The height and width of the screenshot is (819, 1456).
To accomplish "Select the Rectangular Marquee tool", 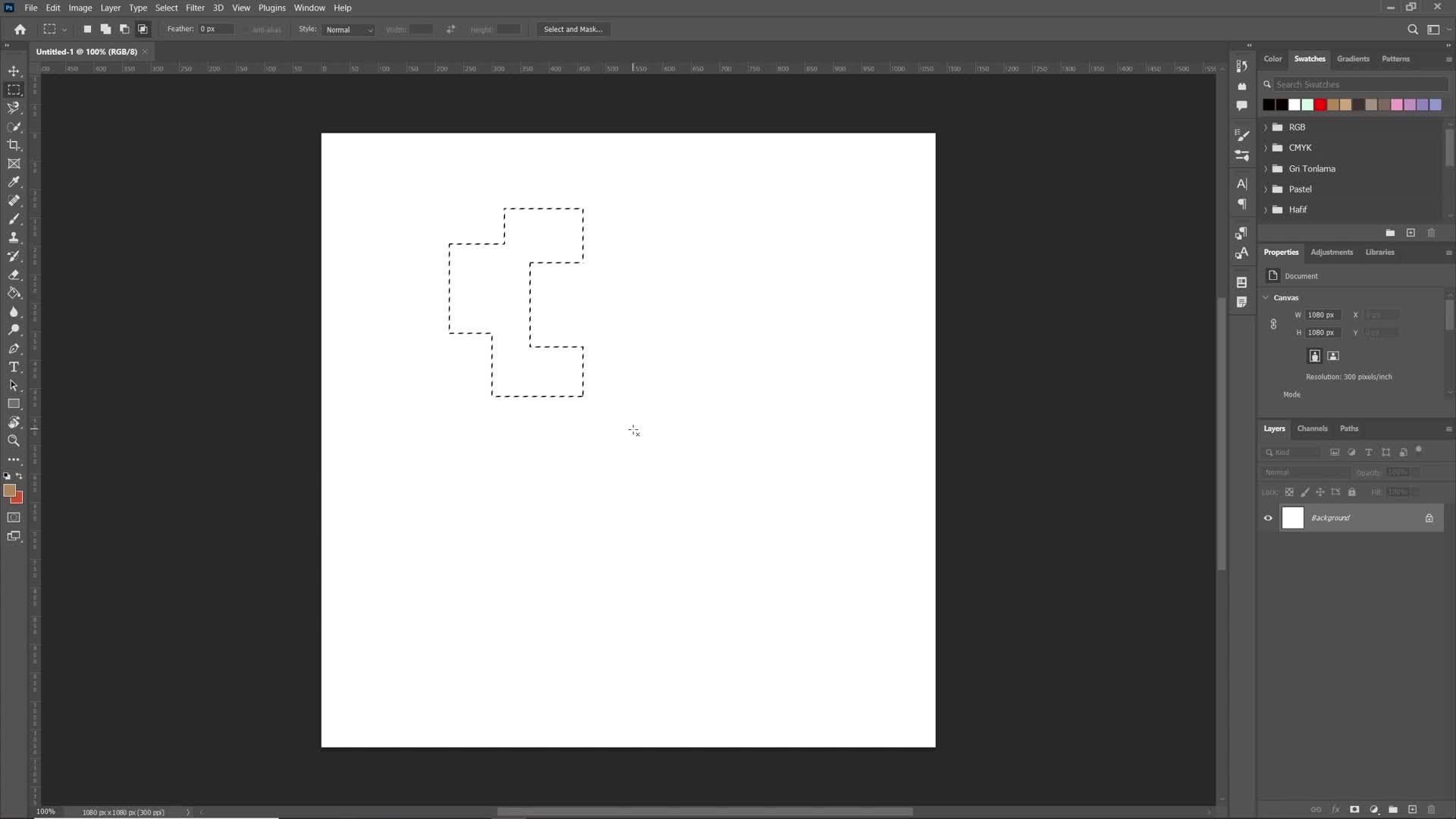I will pyautogui.click(x=14, y=89).
